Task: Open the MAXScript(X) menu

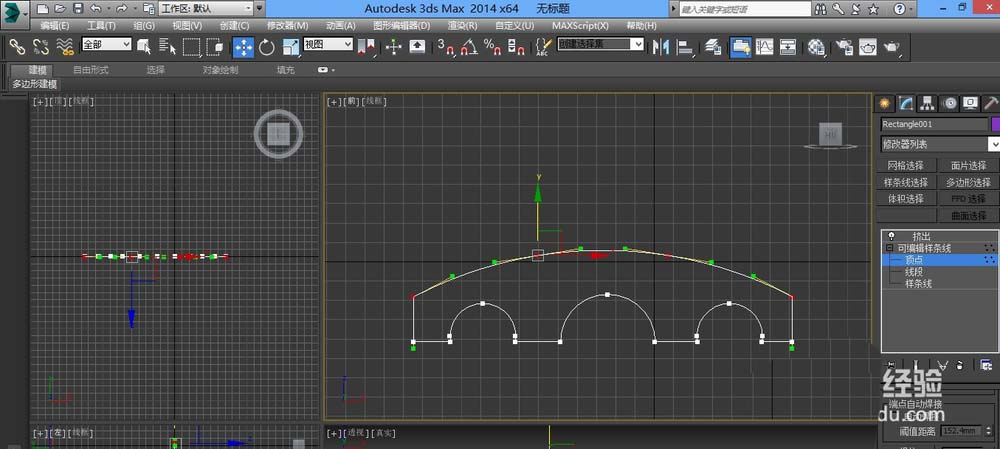Action: coord(580,26)
